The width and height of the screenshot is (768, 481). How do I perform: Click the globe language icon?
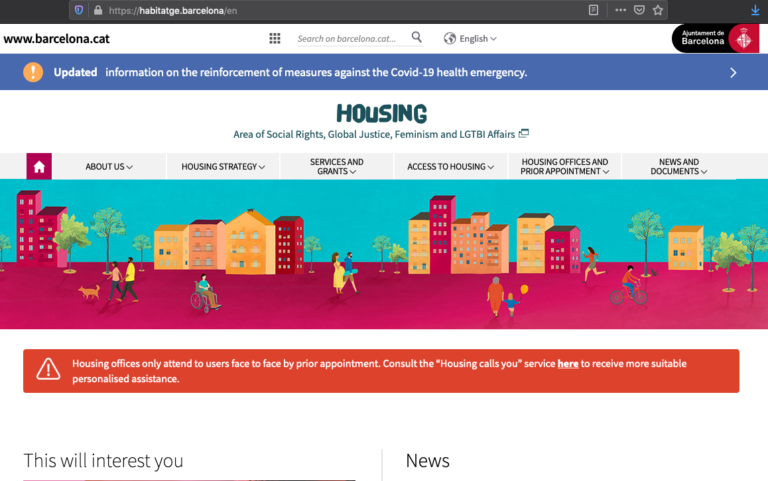click(450, 38)
